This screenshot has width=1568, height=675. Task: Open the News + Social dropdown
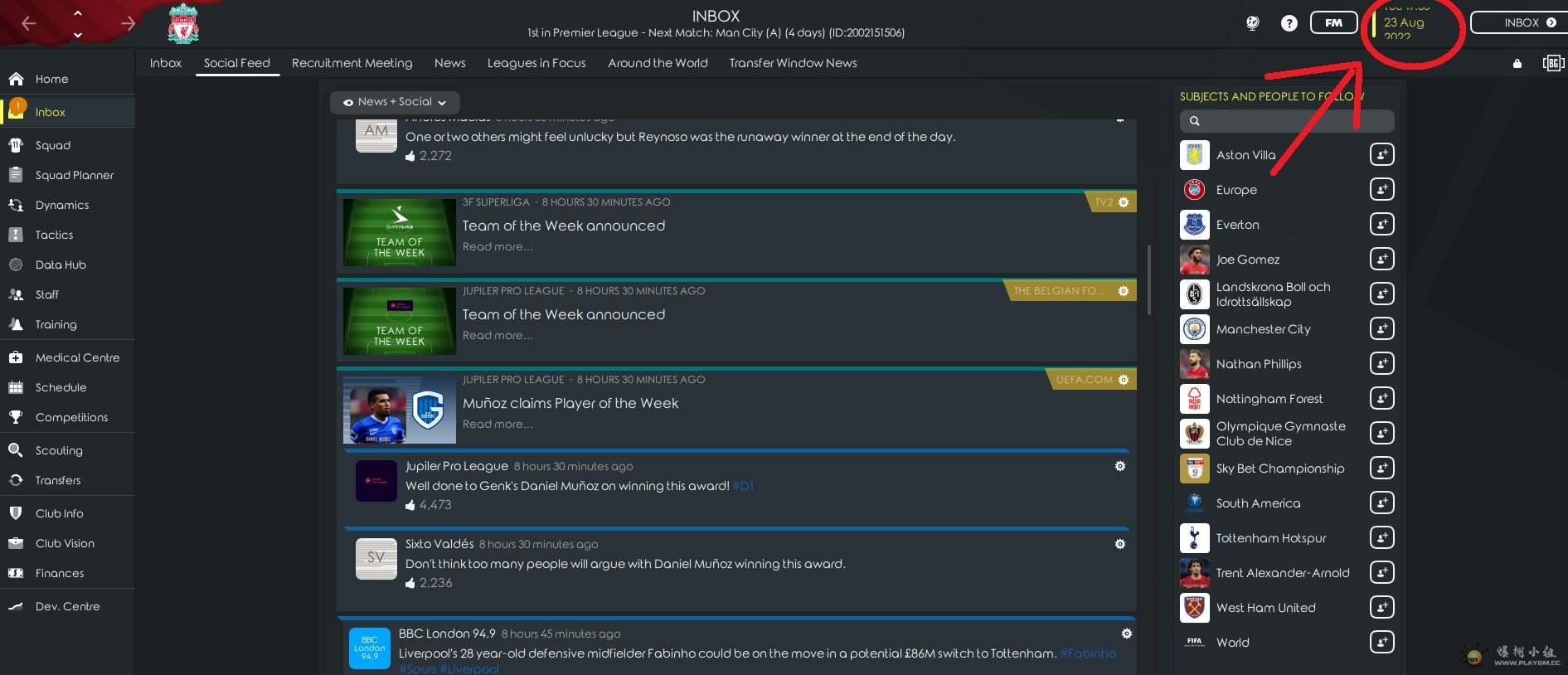coord(395,102)
